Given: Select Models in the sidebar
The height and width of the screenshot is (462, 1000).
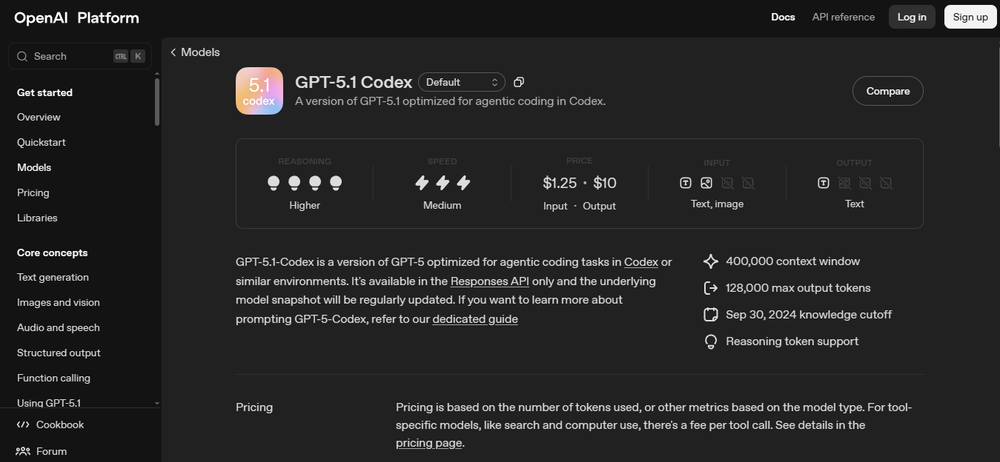Looking at the screenshot, I should coord(34,168).
